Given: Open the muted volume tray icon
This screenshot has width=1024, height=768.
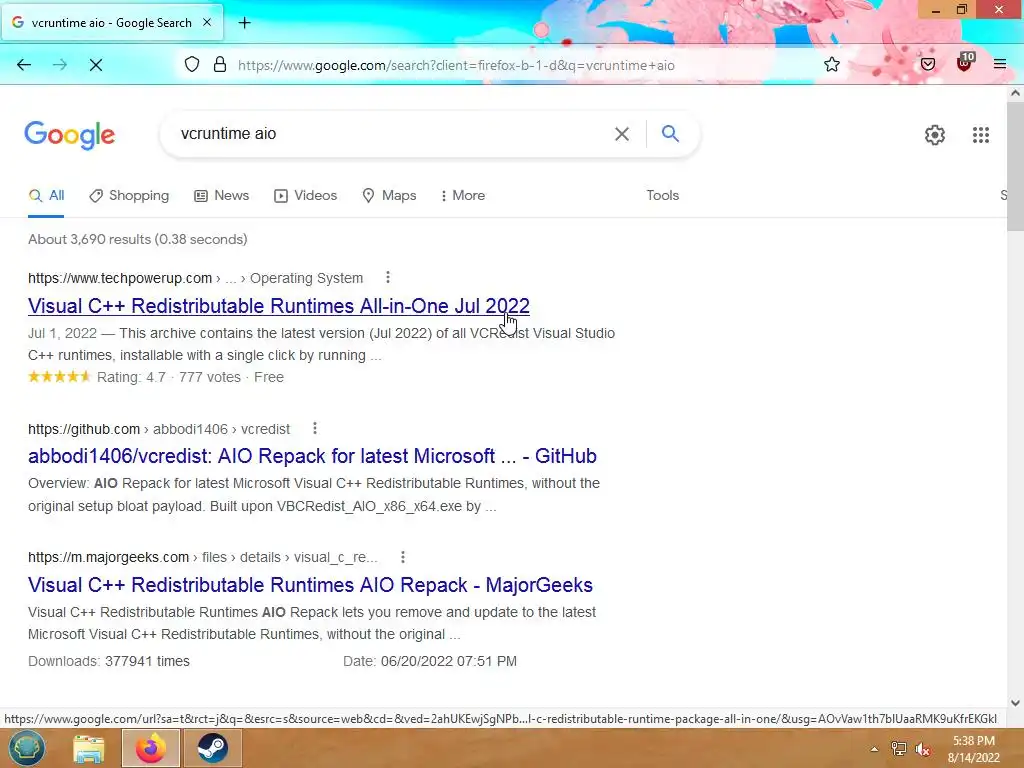Looking at the screenshot, I should click(x=923, y=749).
